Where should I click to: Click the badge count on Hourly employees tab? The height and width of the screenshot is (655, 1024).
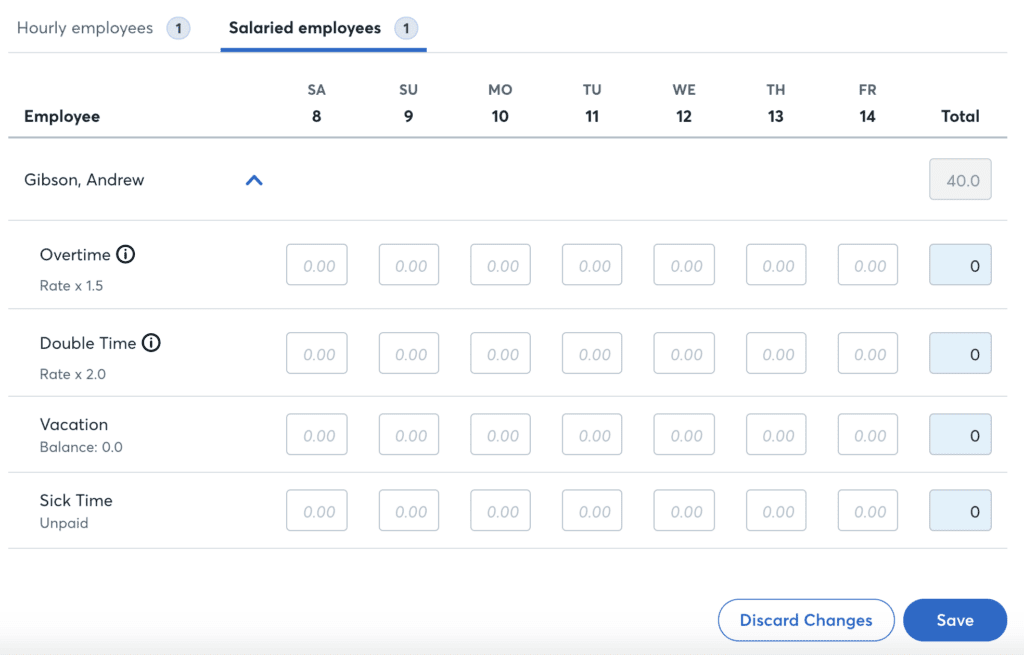pyautogui.click(x=178, y=28)
